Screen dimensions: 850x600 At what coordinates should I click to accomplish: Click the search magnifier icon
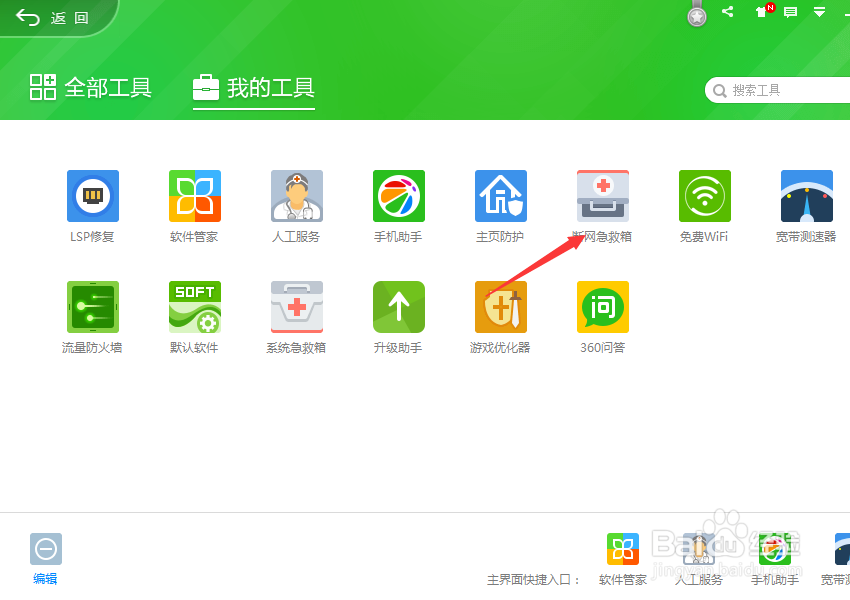(719, 91)
